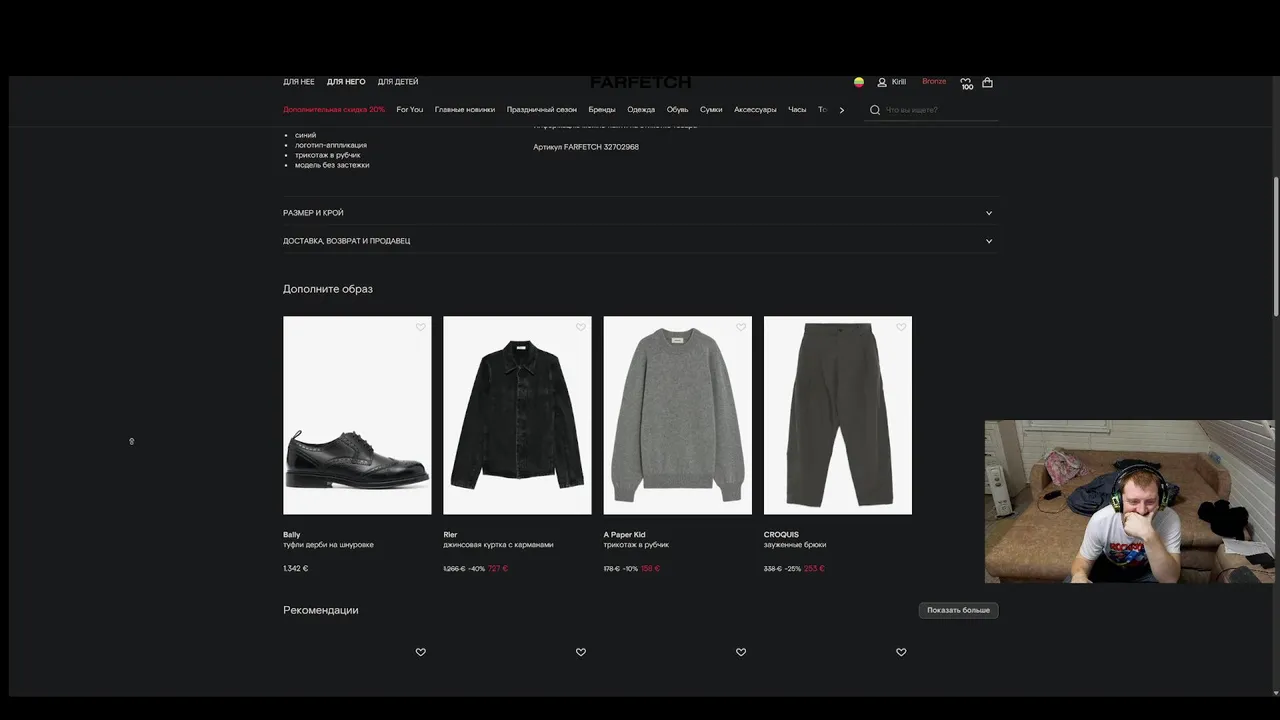Switch to ДЛЯ НЕЕ tab
Screen dimensions: 1280x720
tap(299, 82)
